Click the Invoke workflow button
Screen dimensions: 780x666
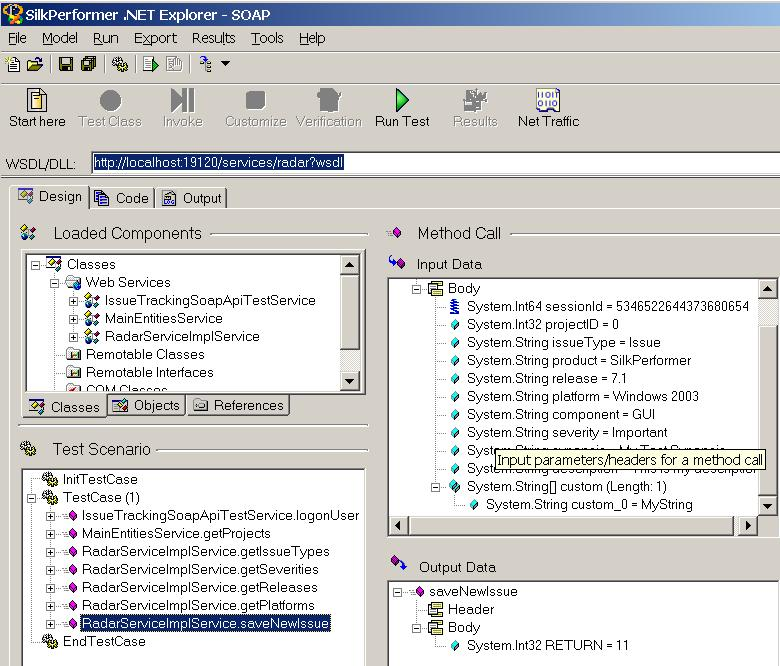183,107
